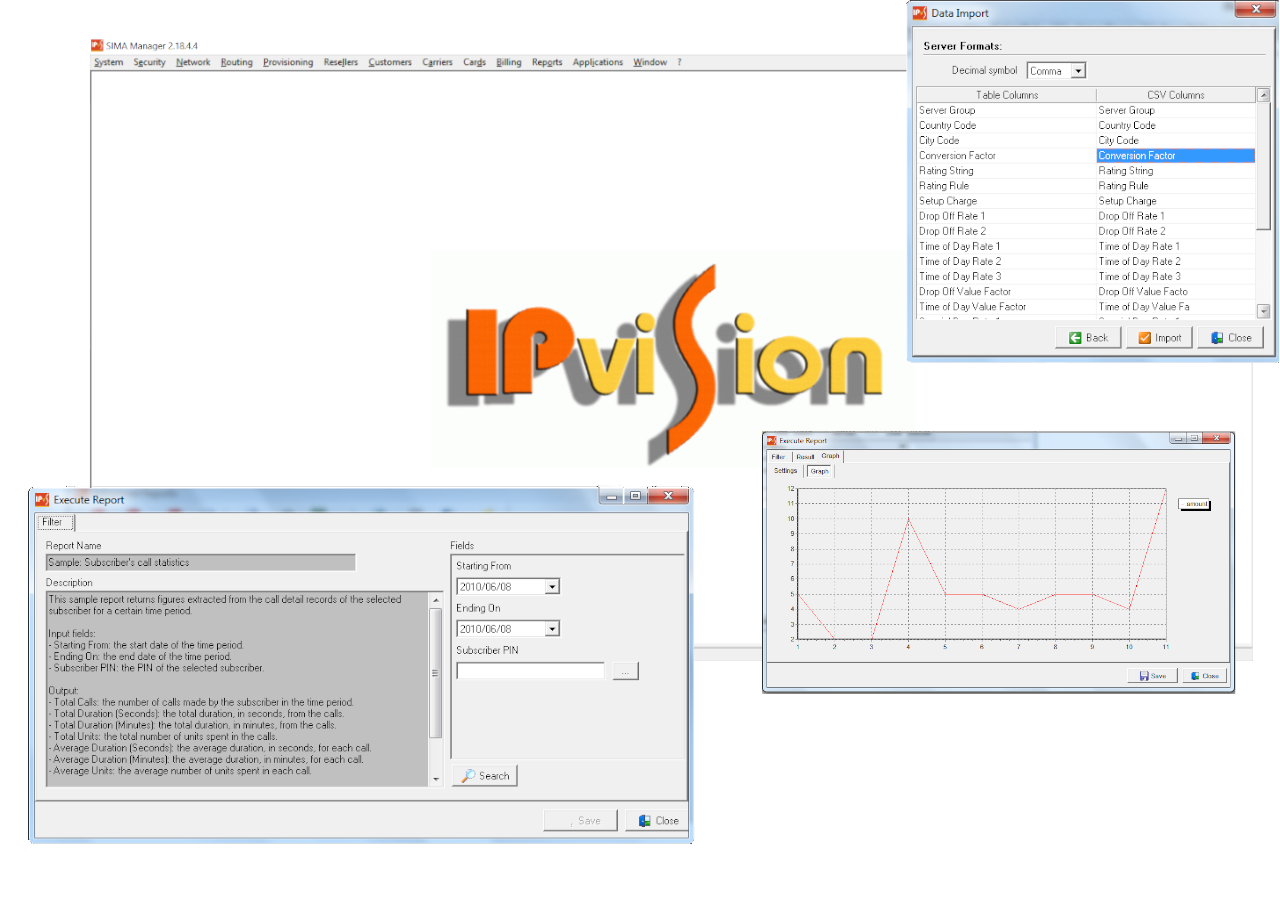
Task: Click the Table Columns header in Data Import
Action: 1007,95
